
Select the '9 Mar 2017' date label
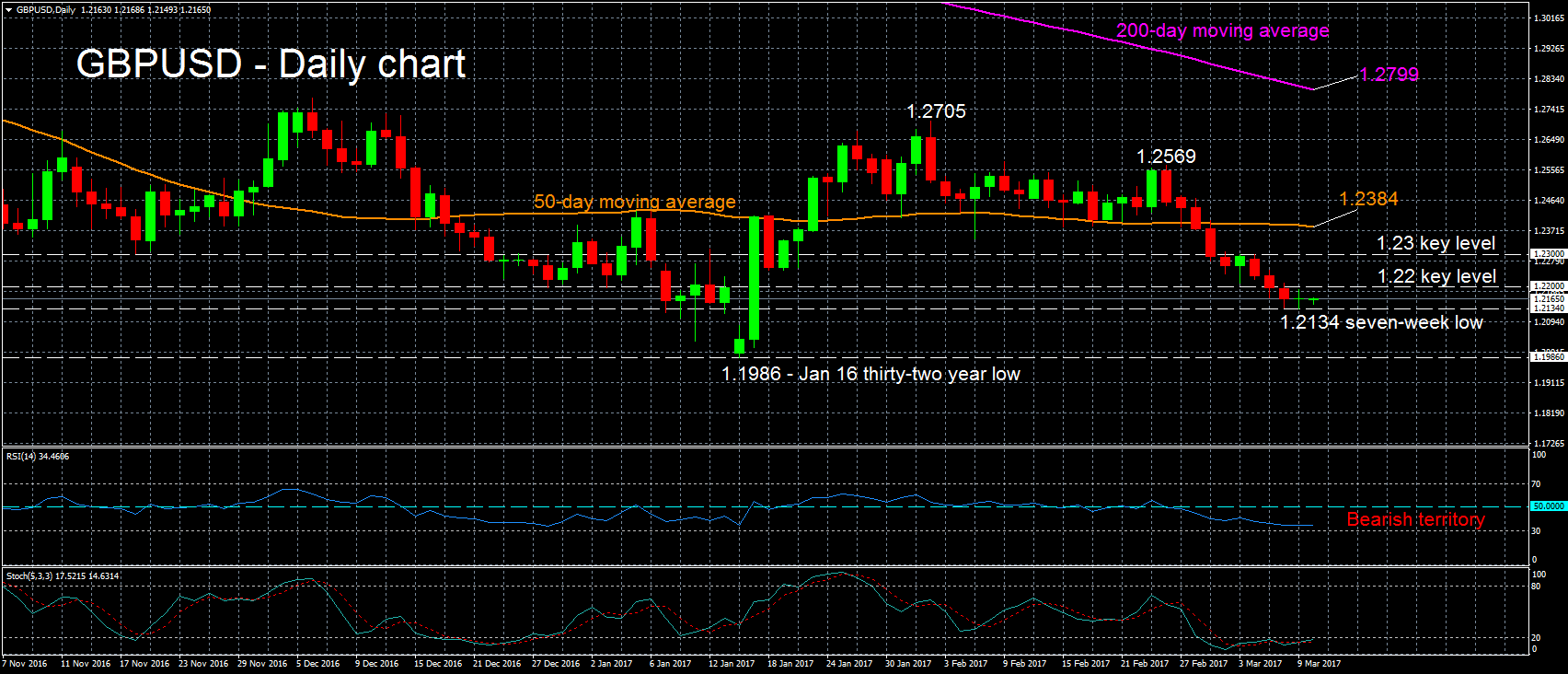coord(1320,664)
